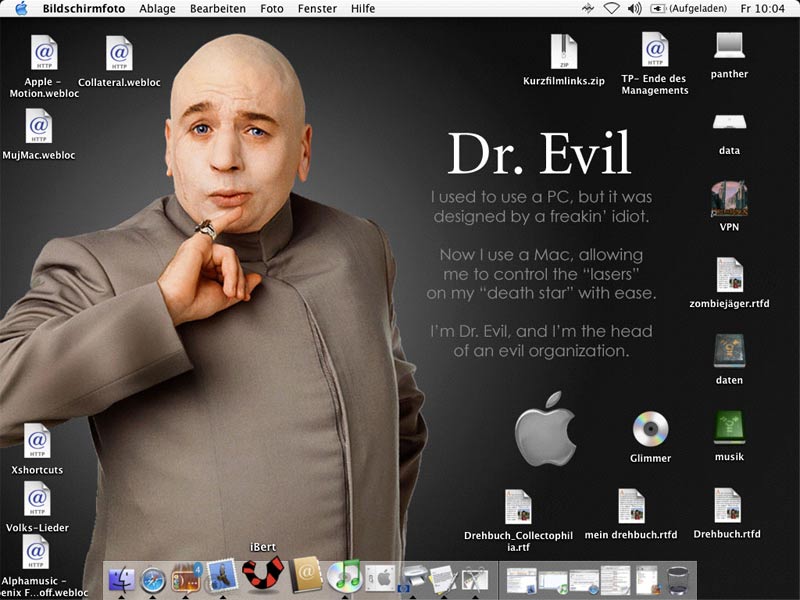Click the AirPort wireless status icon
The width and height of the screenshot is (800, 600).
611,9
